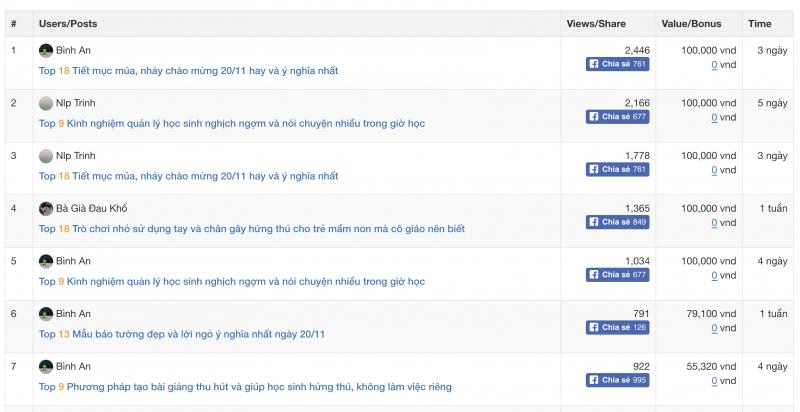Image resolution: width=800 pixels, height=412 pixels.
Task: Click user name Bình An in row 6
Action: pyautogui.click(x=73, y=314)
